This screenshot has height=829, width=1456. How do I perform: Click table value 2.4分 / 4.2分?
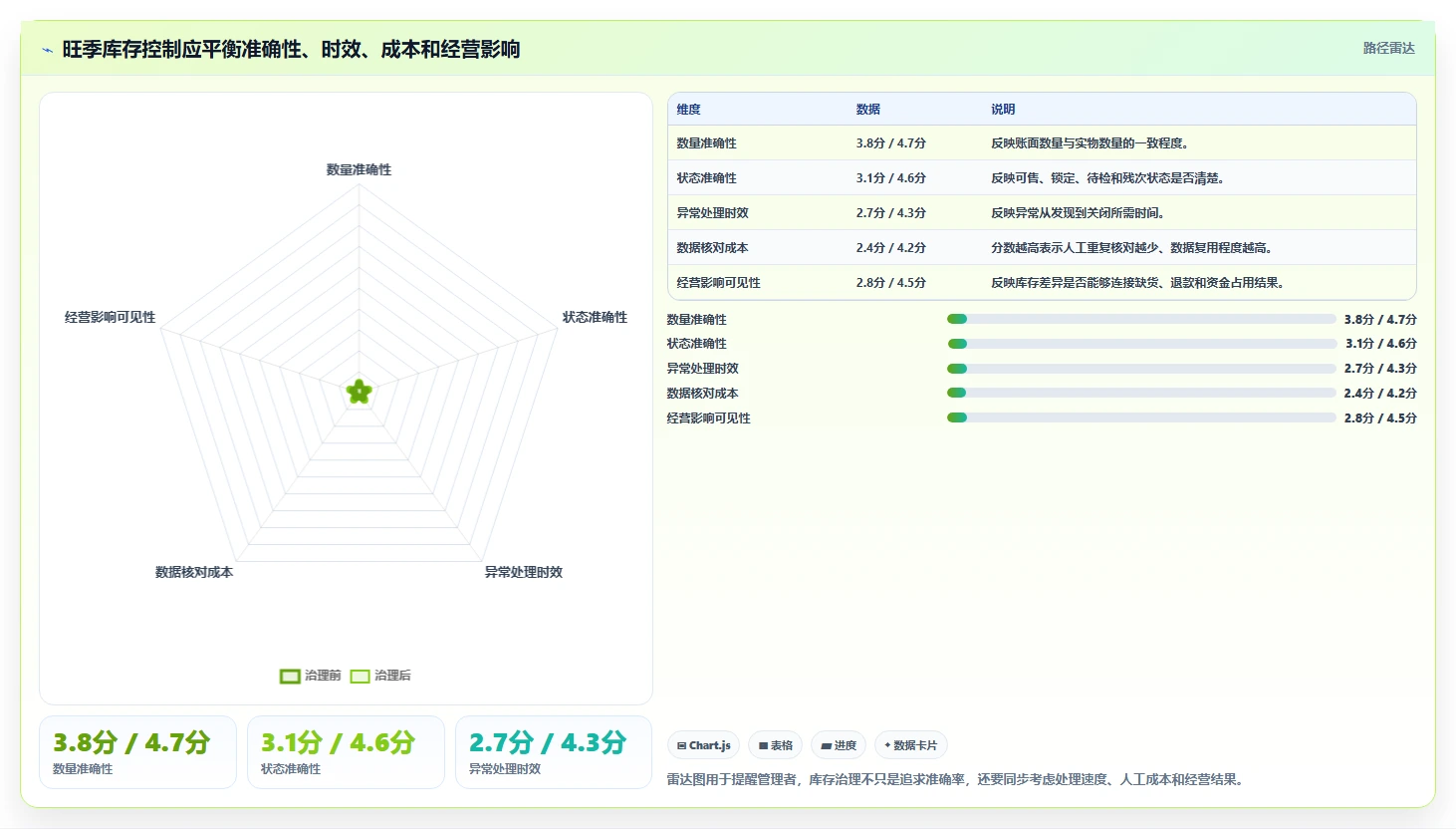tap(890, 248)
